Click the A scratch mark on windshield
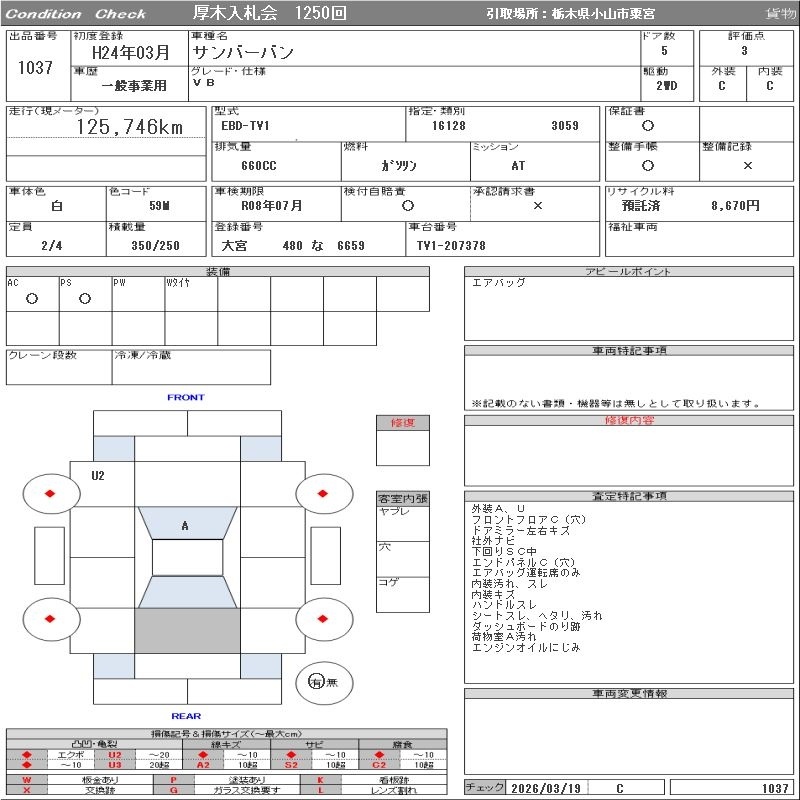The width and height of the screenshot is (800, 800). click(185, 526)
